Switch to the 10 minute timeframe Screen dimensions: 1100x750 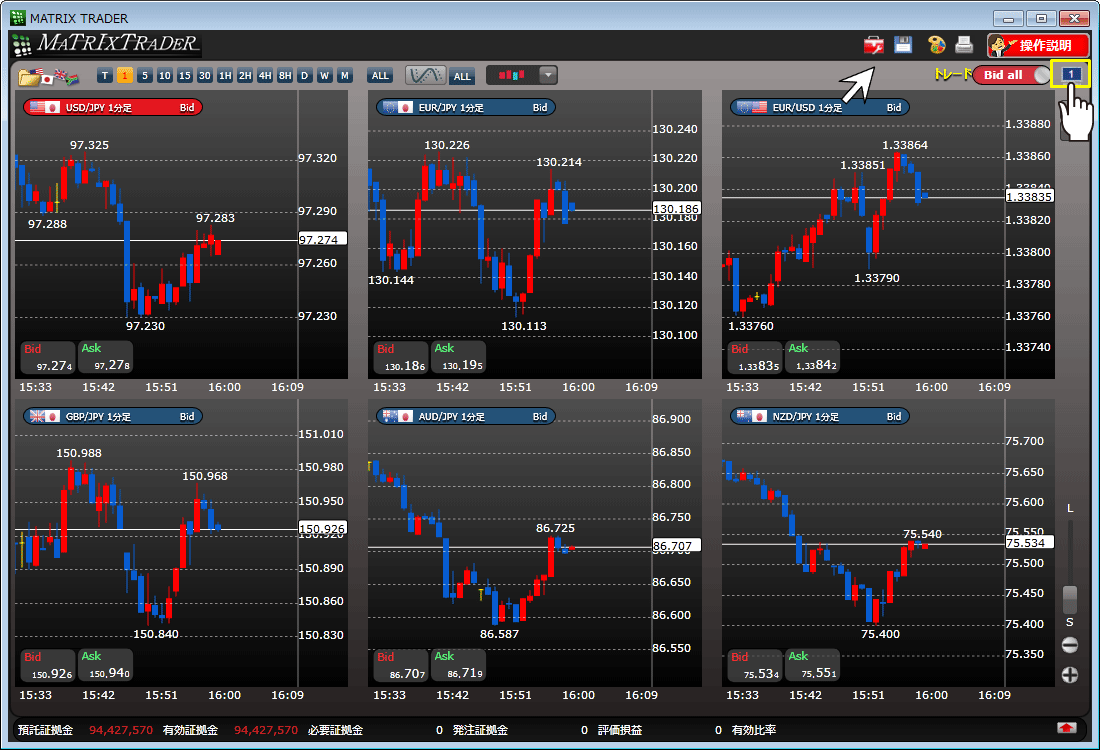[x=165, y=76]
